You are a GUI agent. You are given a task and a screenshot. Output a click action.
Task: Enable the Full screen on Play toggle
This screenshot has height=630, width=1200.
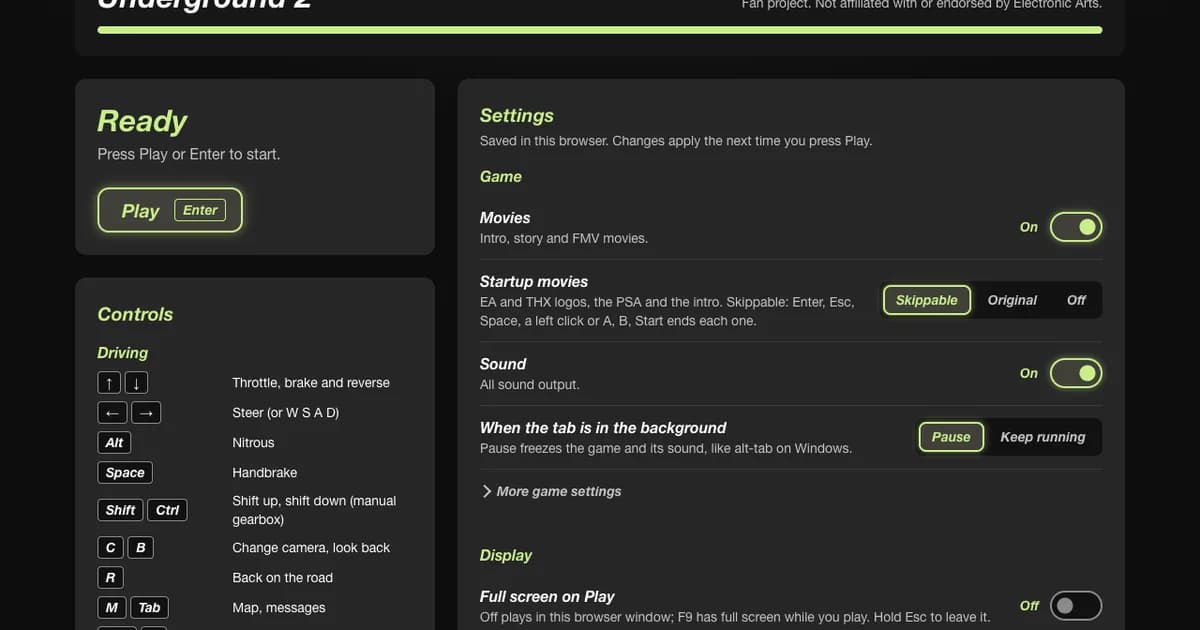(x=1076, y=605)
